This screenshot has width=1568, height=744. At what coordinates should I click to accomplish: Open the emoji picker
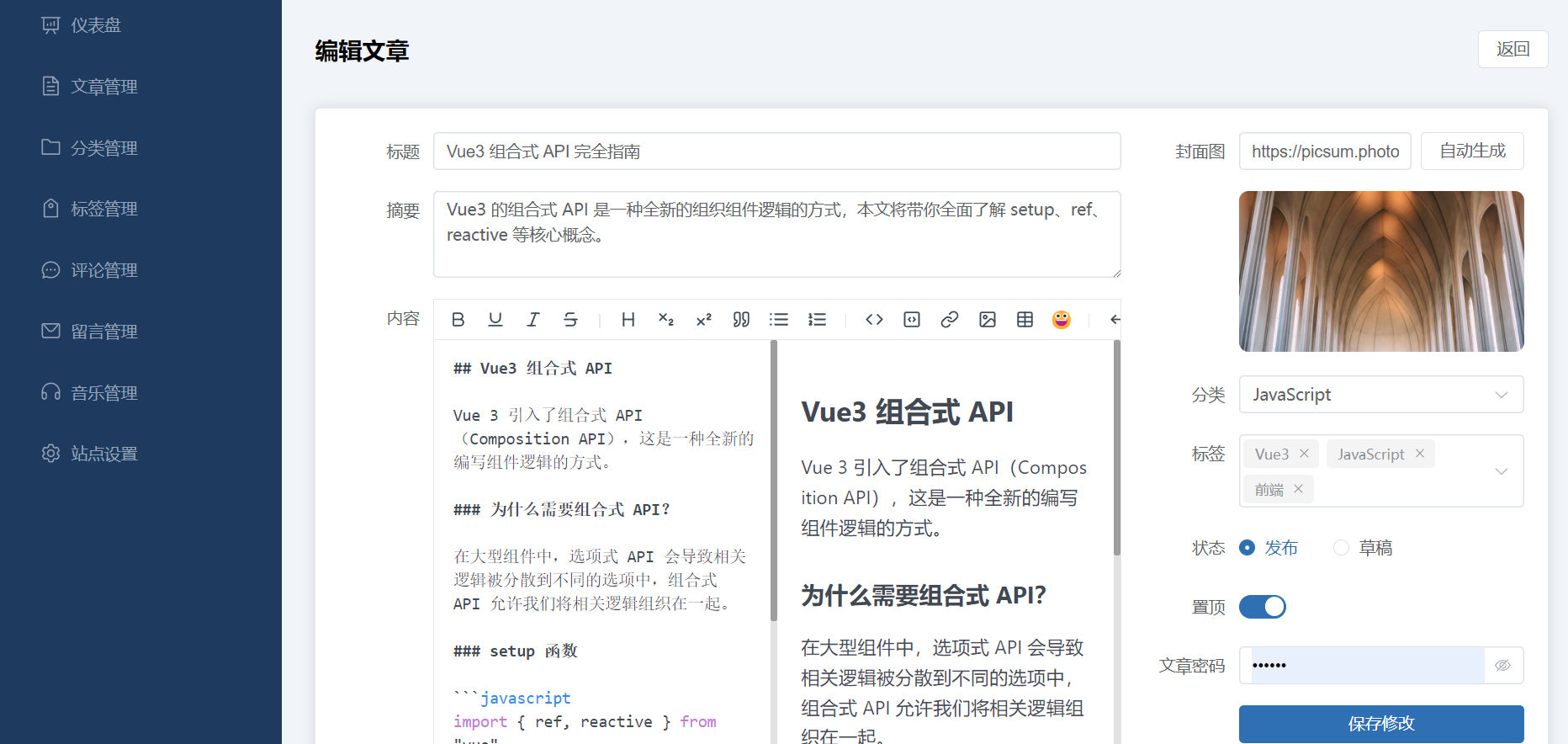pos(1062,320)
